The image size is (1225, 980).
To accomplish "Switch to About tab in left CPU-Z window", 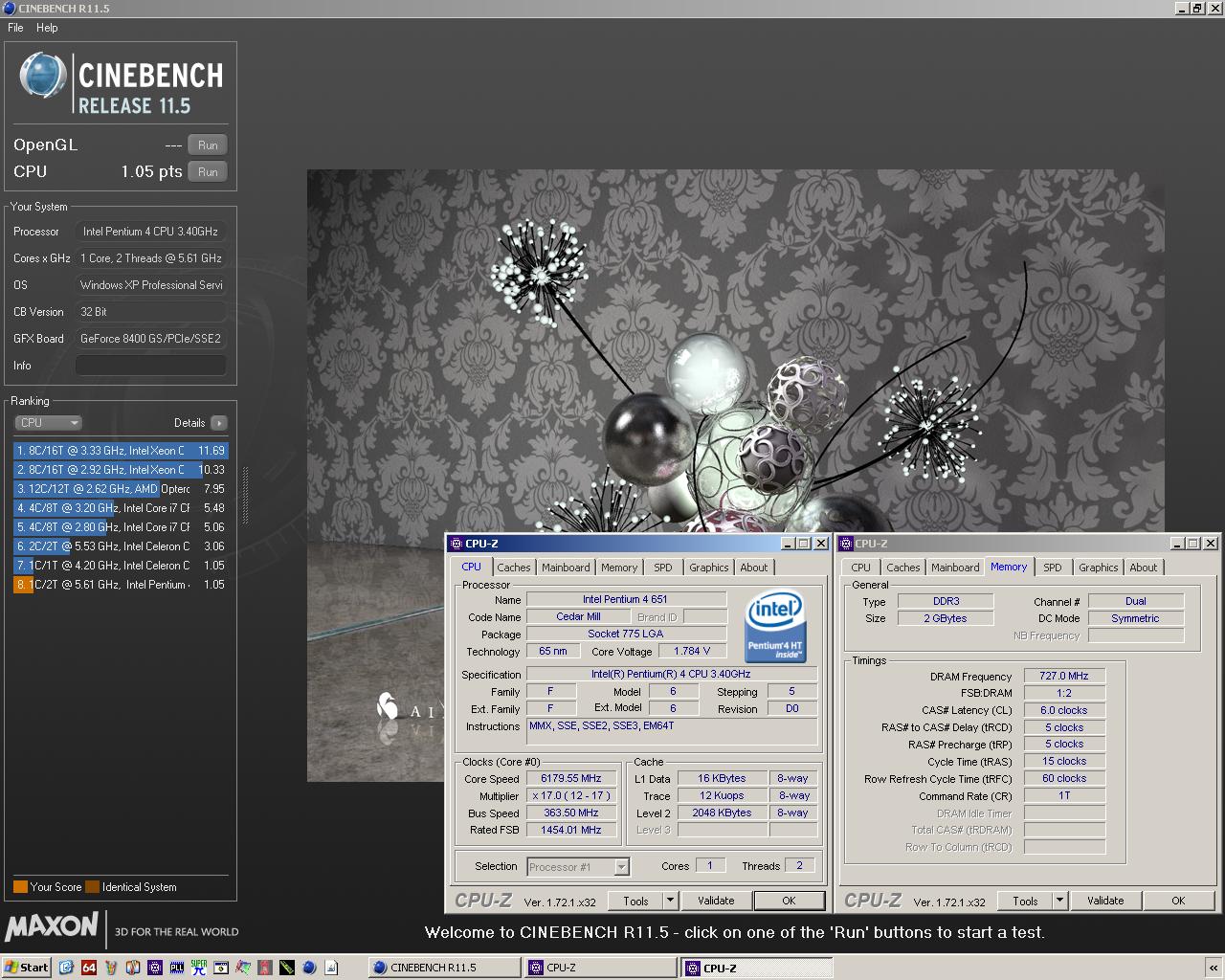I will 754,568.
